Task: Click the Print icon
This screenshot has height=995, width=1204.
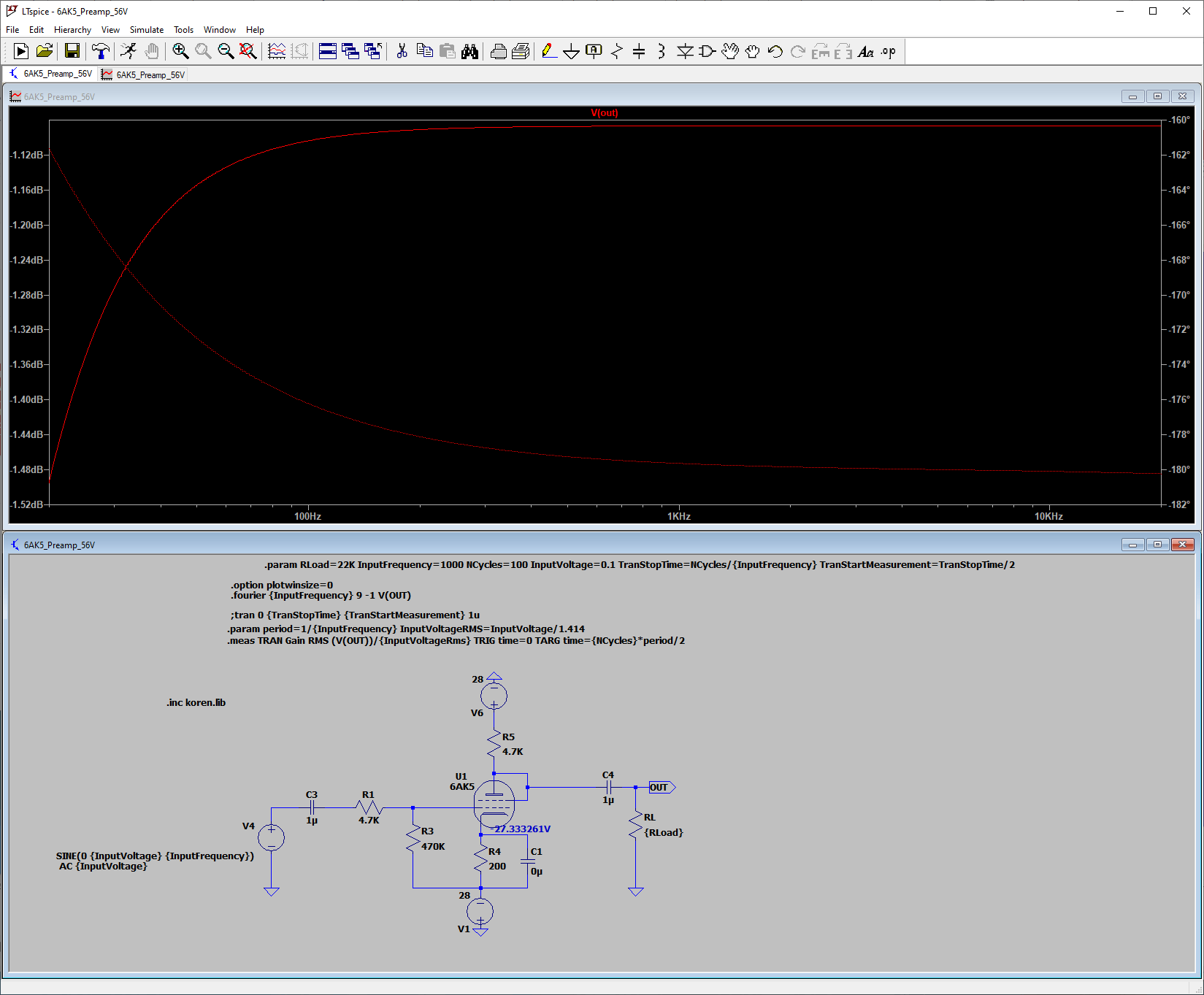Action: click(499, 51)
